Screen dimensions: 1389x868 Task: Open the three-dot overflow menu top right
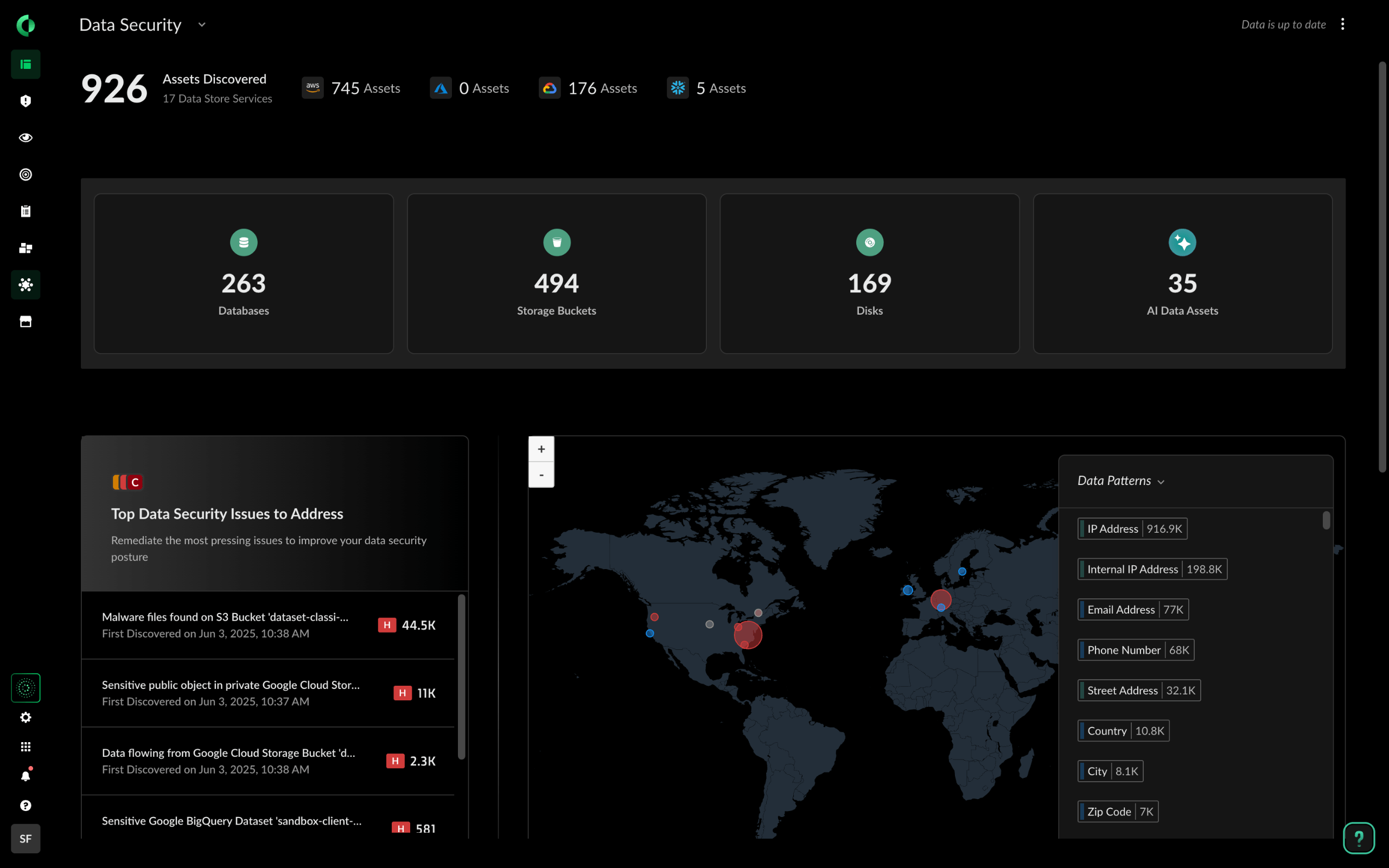(x=1343, y=24)
